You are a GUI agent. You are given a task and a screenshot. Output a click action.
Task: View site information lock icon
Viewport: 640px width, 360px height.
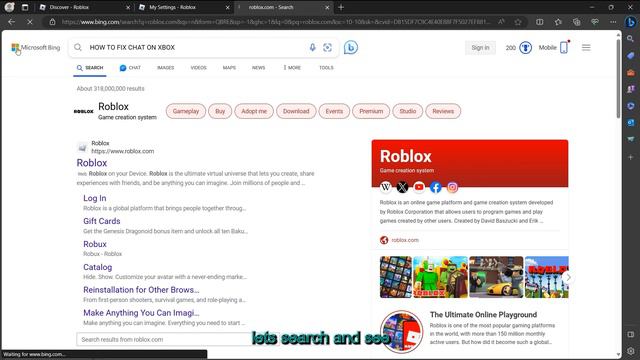[x=52, y=22]
